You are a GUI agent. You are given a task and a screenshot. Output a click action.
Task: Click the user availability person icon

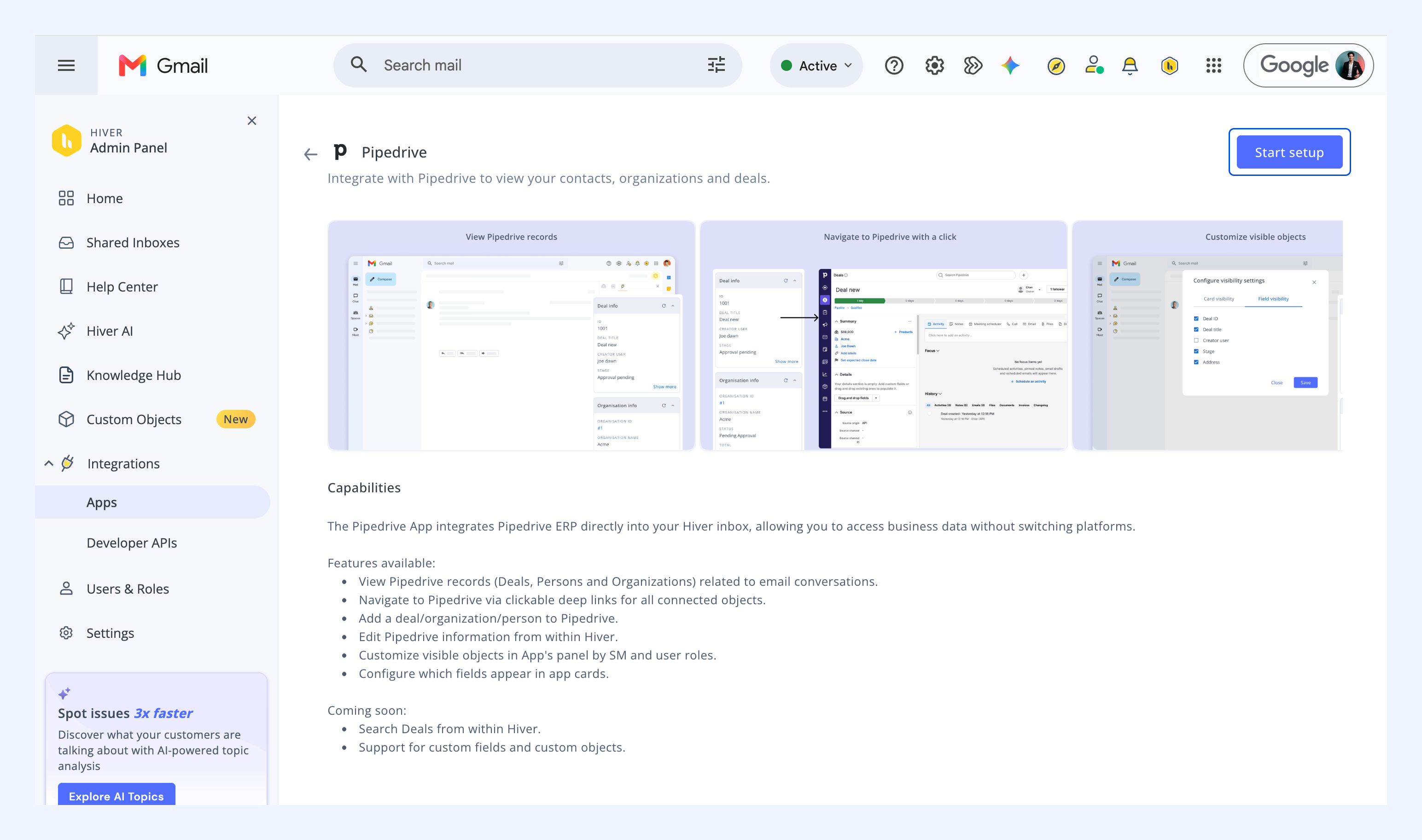[x=1094, y=65]
